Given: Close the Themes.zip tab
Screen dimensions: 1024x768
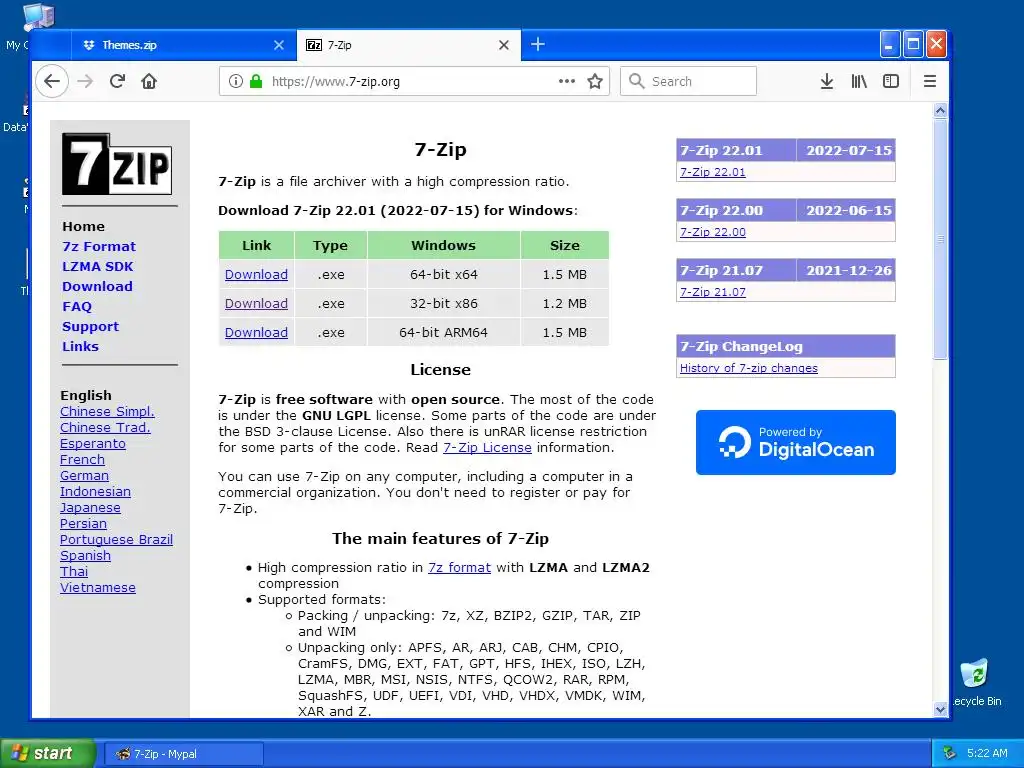Looking at the screenshot, I should point(279,45).
